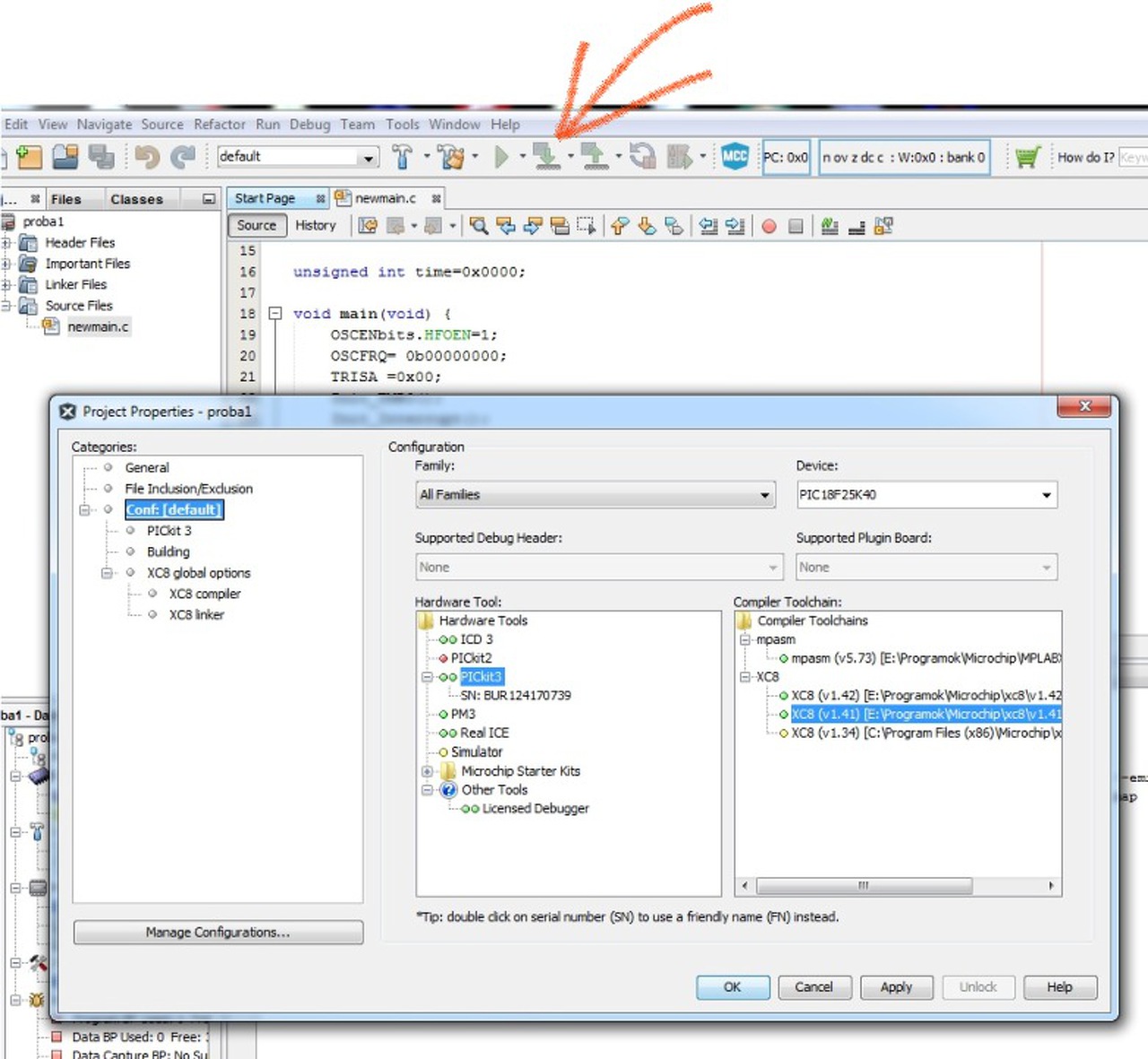This screenshot has width=1148, height=1059.
Task: Click the Open Project toolbar icon
Action: click(x=65, y=157)
